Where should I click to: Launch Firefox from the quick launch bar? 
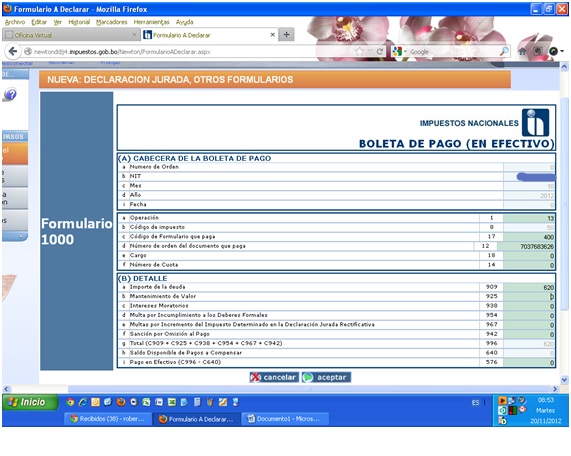[x=121, y=402]
